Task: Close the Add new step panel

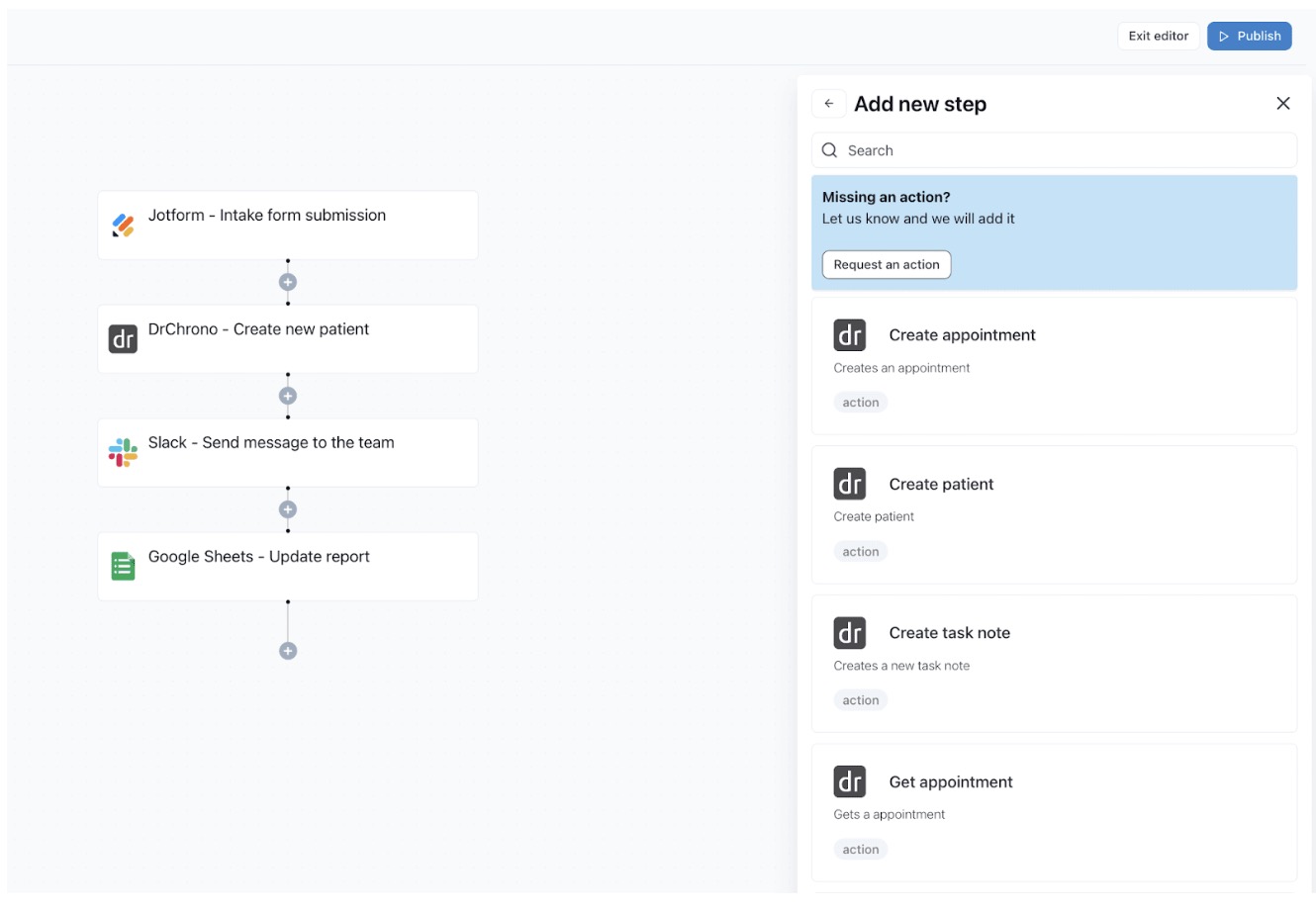Action: click(x=1283, y=103)
